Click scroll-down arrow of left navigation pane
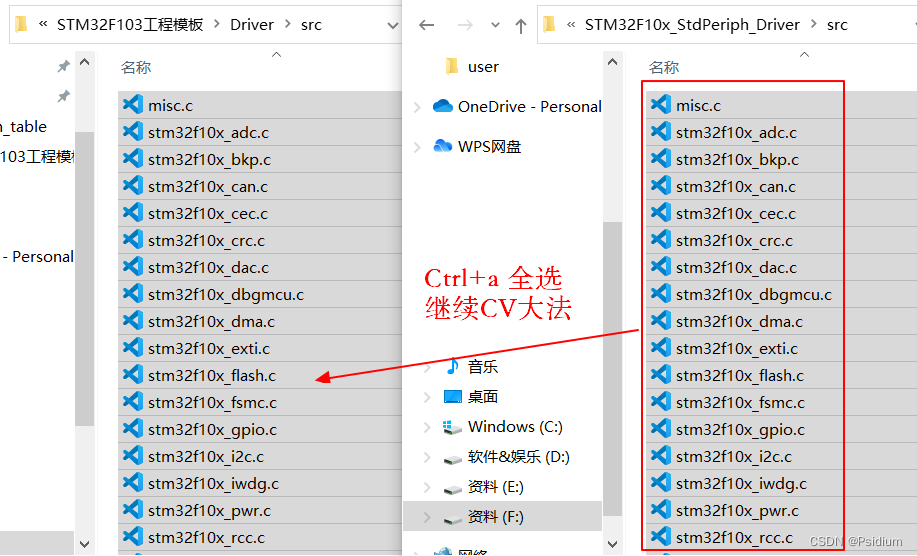 click(84, 544)
